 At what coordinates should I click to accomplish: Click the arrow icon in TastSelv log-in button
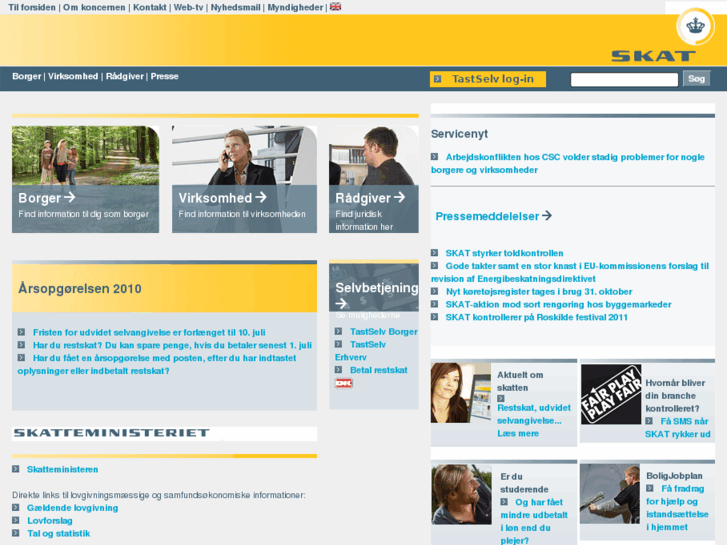[x=437, y=79]
